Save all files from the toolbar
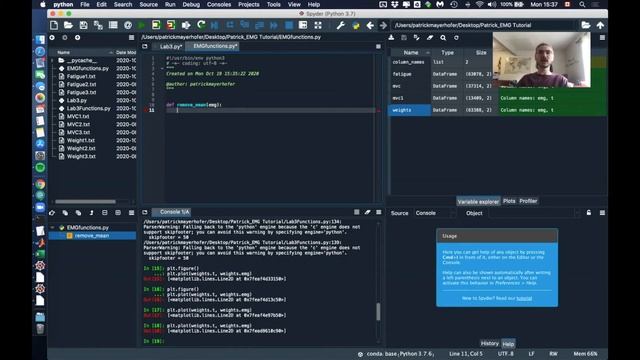 (x=98, y=25)
